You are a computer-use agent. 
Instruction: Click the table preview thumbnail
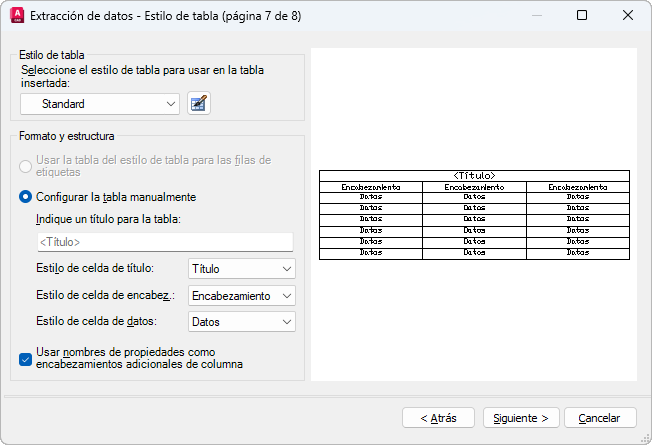click(x=474, y=215)
